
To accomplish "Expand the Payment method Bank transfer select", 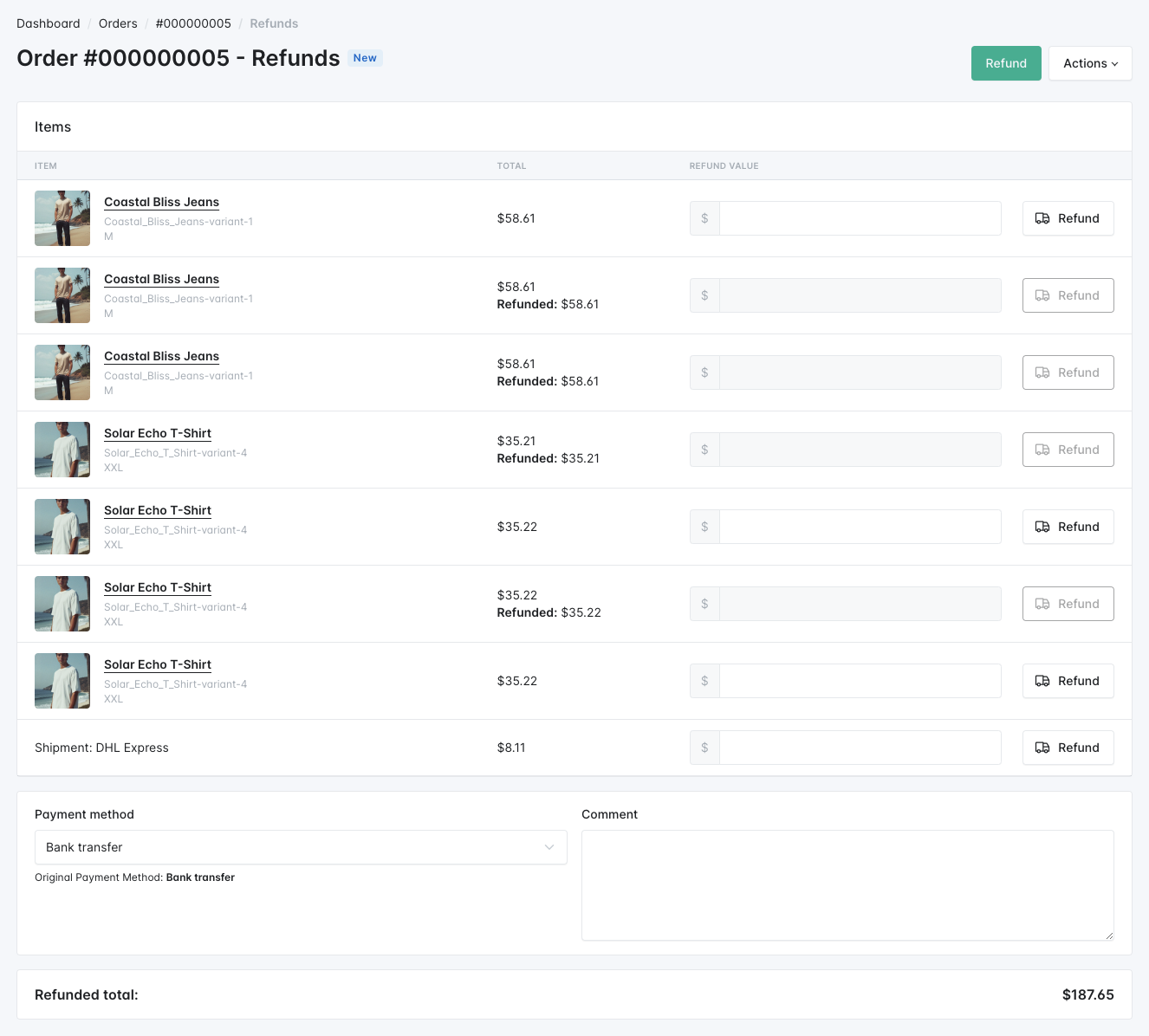I will pyautogui.click(x=300, y=847).
